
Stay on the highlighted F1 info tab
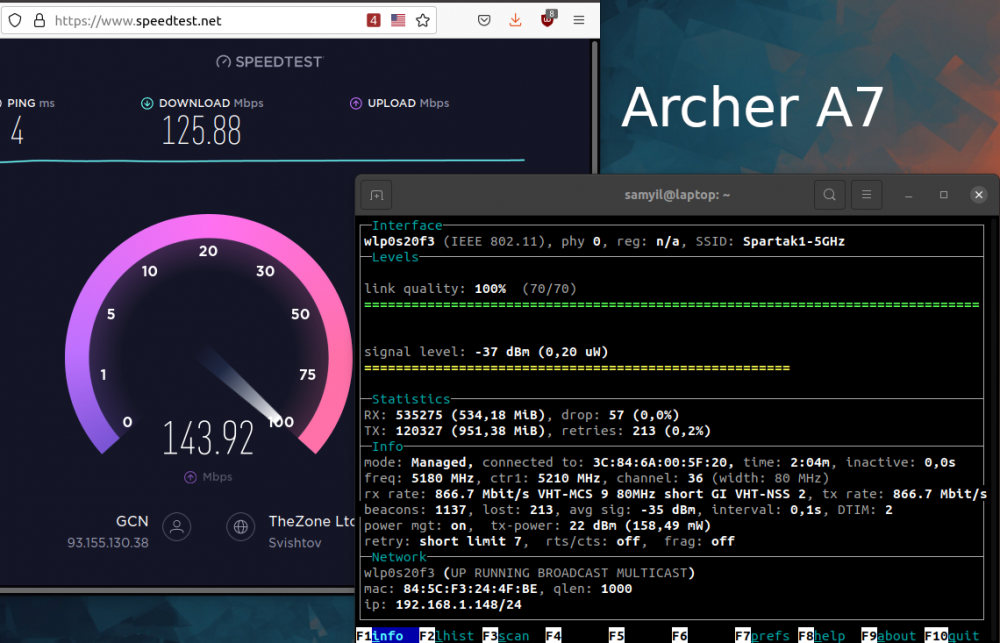tap(387, 635)
